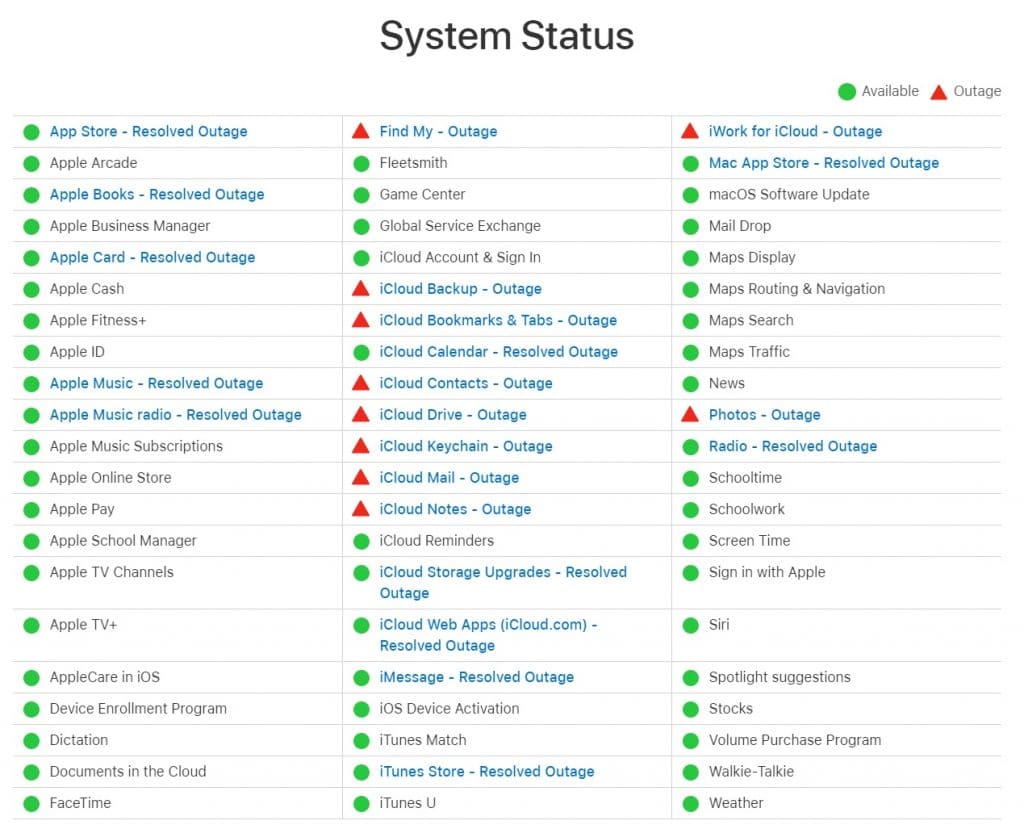Viewport: 1024px width, 829px height.
Task: Click the System Status heading
Action: [x=506, y=37]
